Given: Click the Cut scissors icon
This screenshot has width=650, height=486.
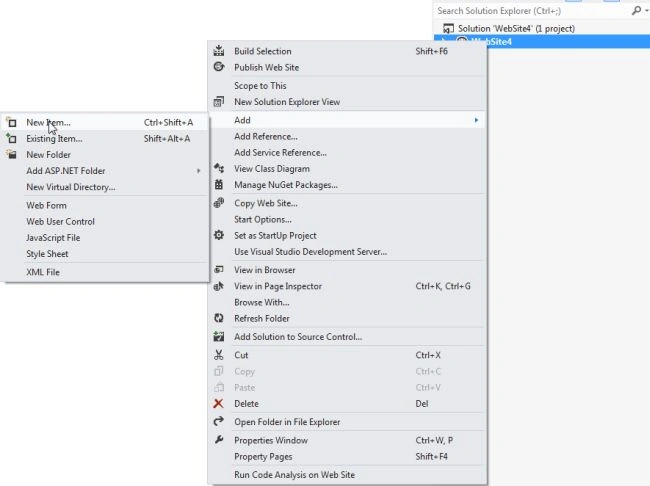Looking at the screenshot, I should (x=219, y=355).
